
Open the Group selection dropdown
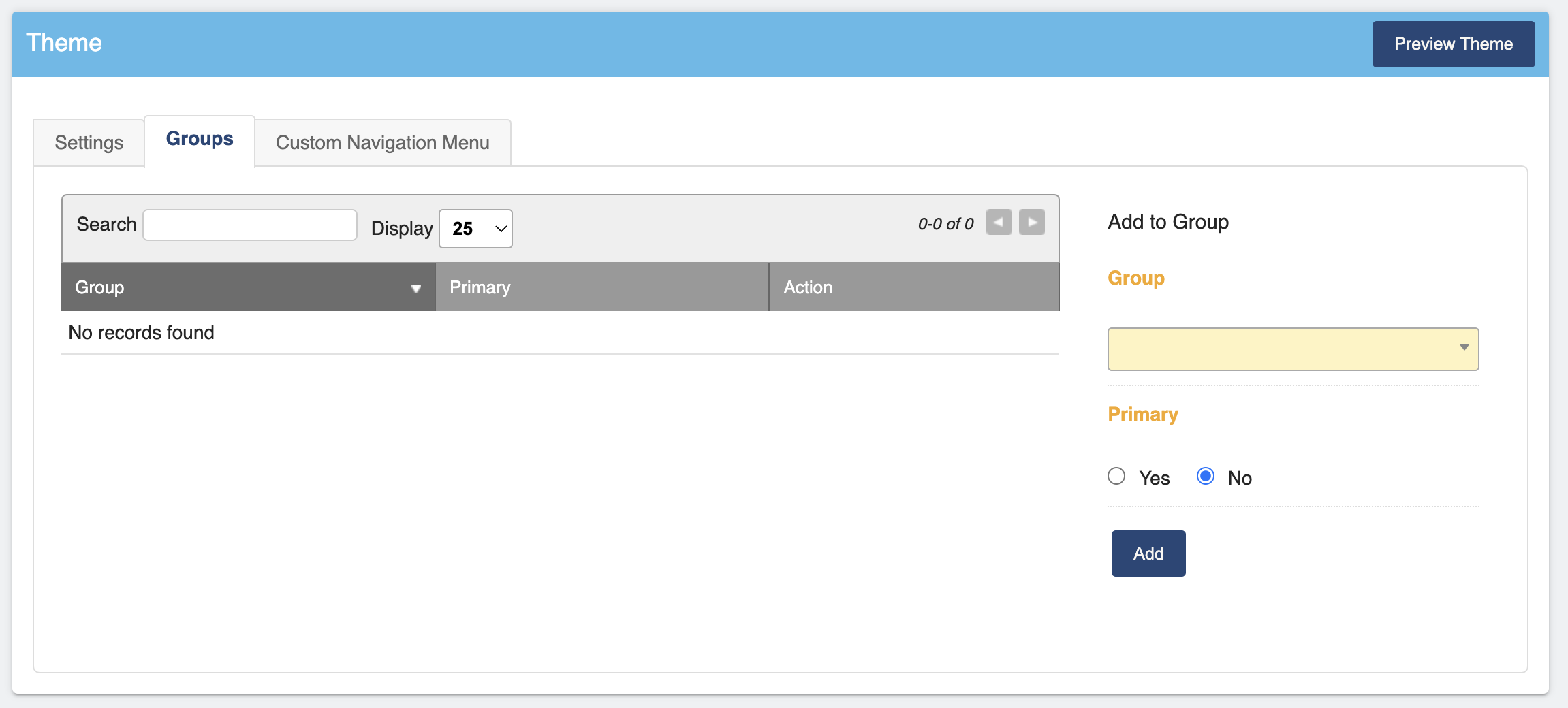tap(1293, 349)
